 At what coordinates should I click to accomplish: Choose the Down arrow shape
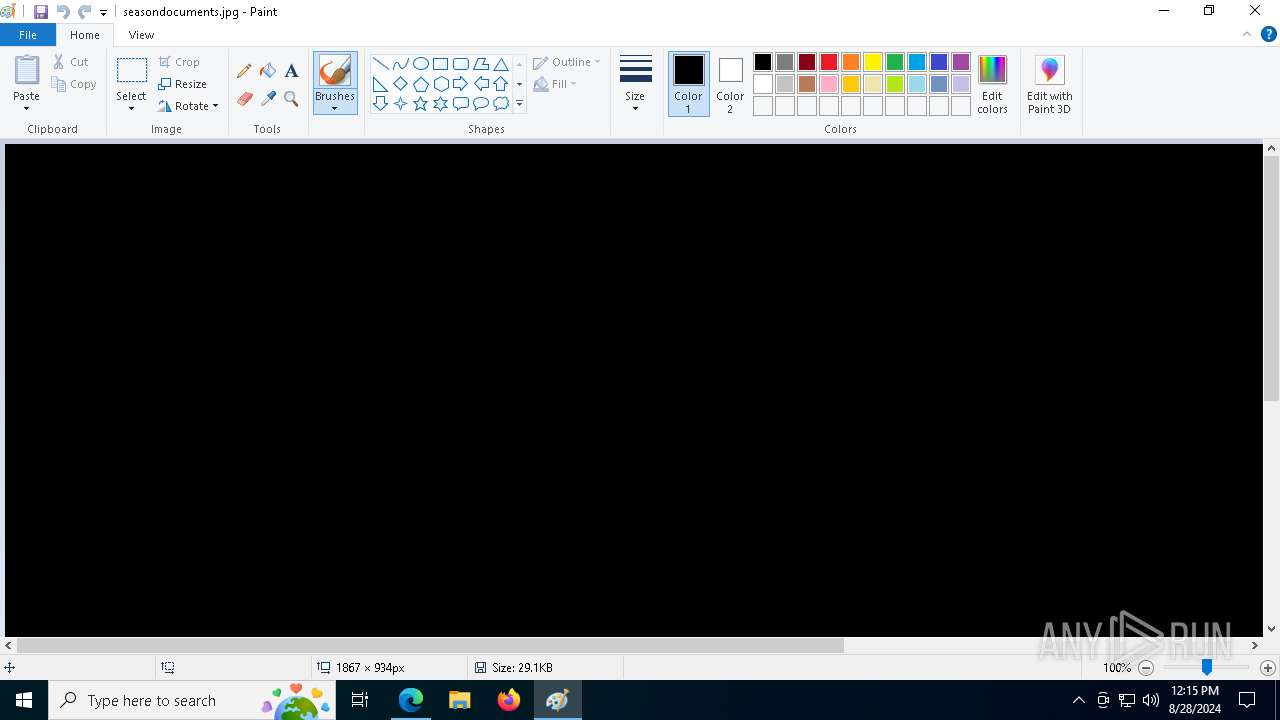pos(380,104)
